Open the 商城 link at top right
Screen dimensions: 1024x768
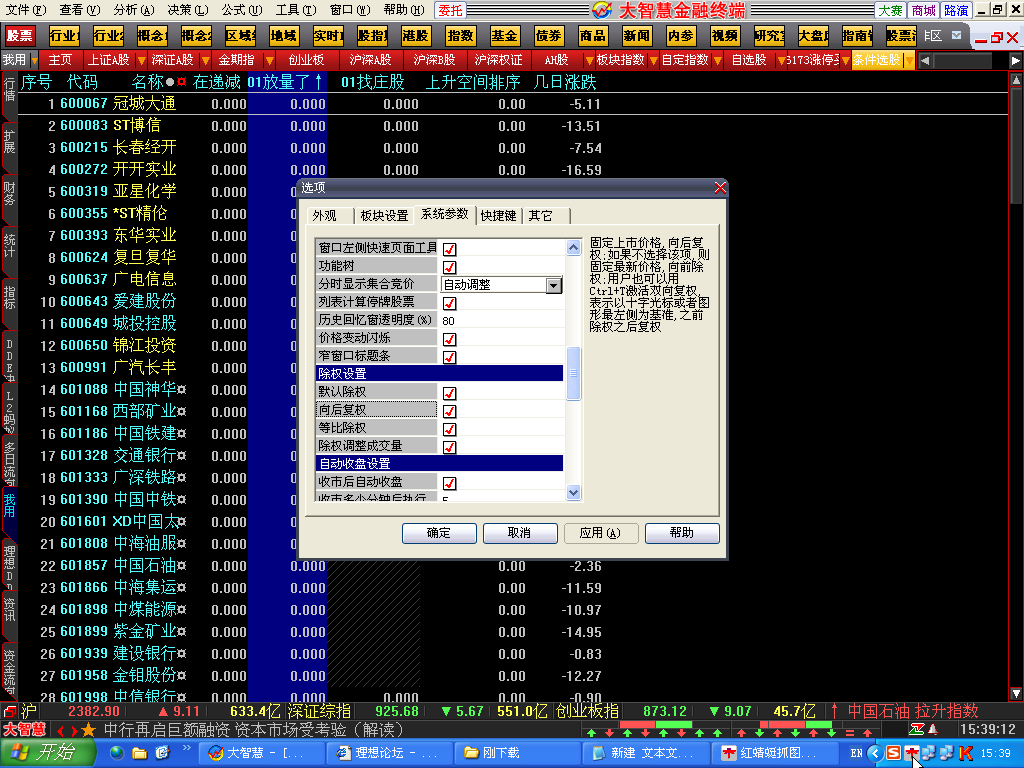click(x=924, y=10)
